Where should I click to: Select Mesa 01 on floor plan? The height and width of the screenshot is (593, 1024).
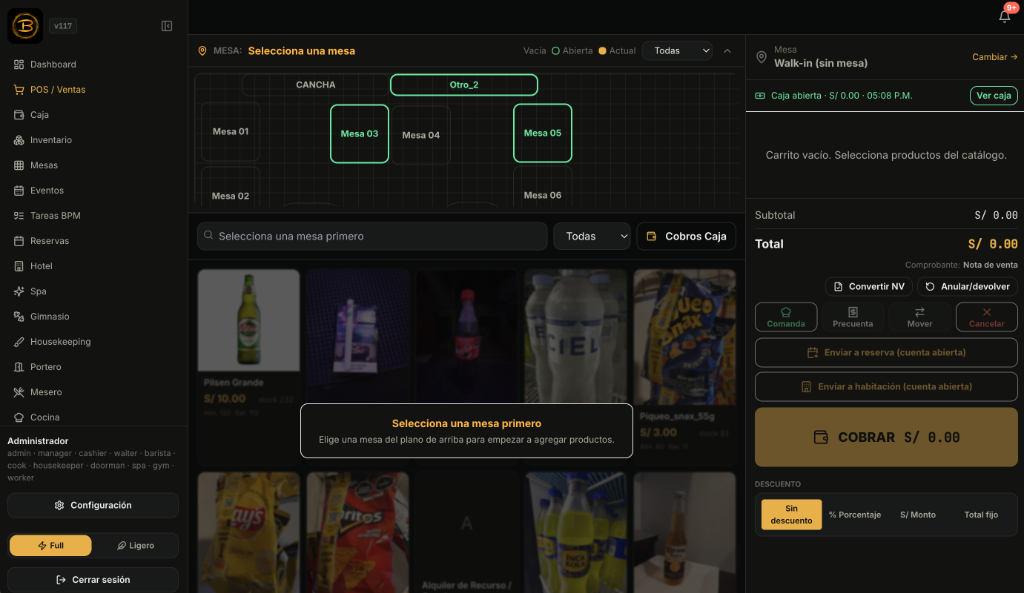tap(231, 132)
